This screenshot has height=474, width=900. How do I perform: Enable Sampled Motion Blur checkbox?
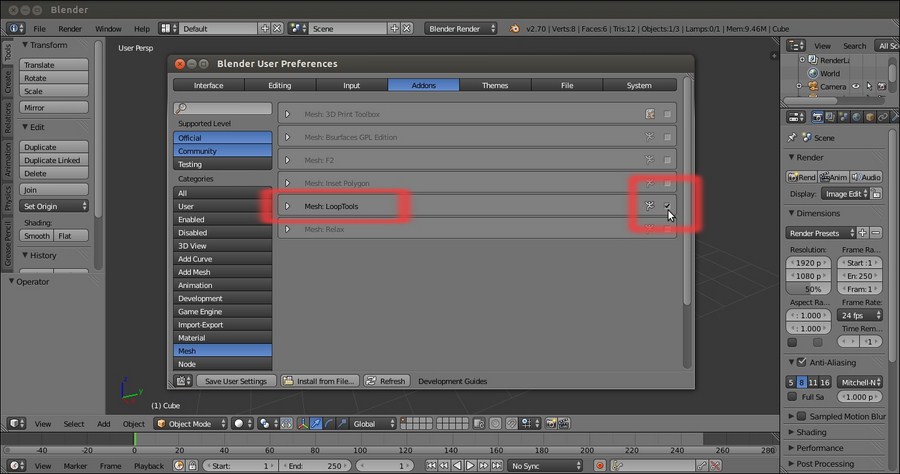coord(802,416)
